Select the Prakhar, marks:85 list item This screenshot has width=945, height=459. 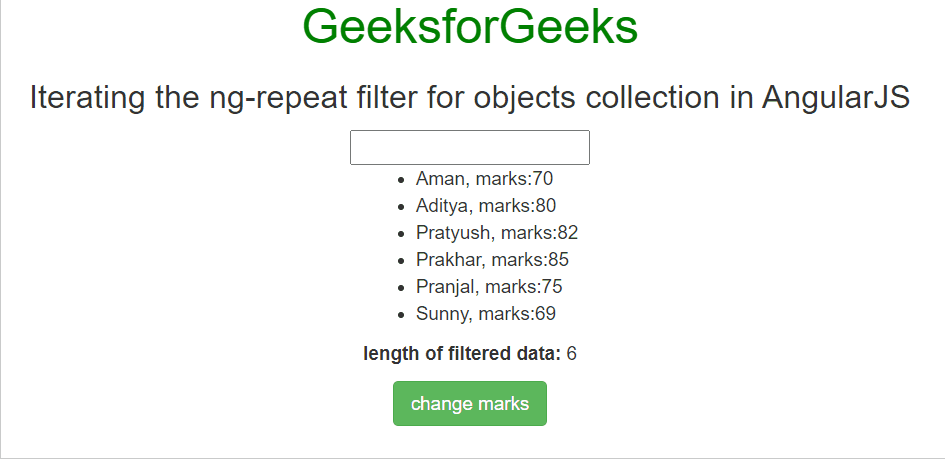pyautogui.click(x=492, y=260)
